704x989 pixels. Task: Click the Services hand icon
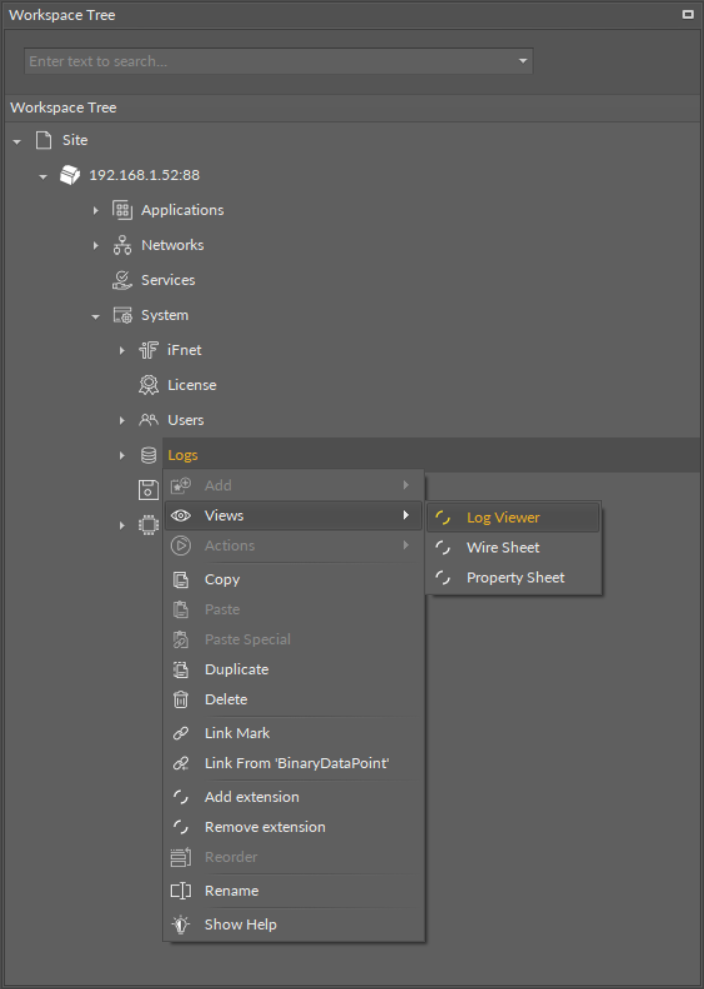tap(122, 280)
